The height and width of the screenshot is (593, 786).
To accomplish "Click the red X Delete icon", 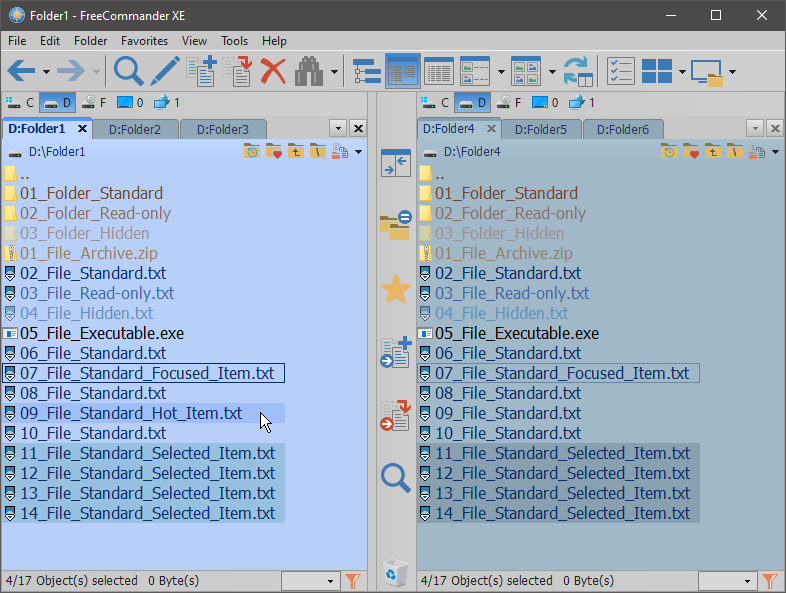I will [273, 71].
